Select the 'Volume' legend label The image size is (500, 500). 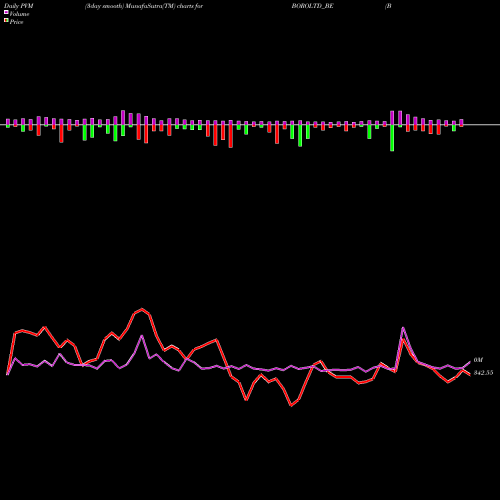pyautogui.click(x=19, y=14)
